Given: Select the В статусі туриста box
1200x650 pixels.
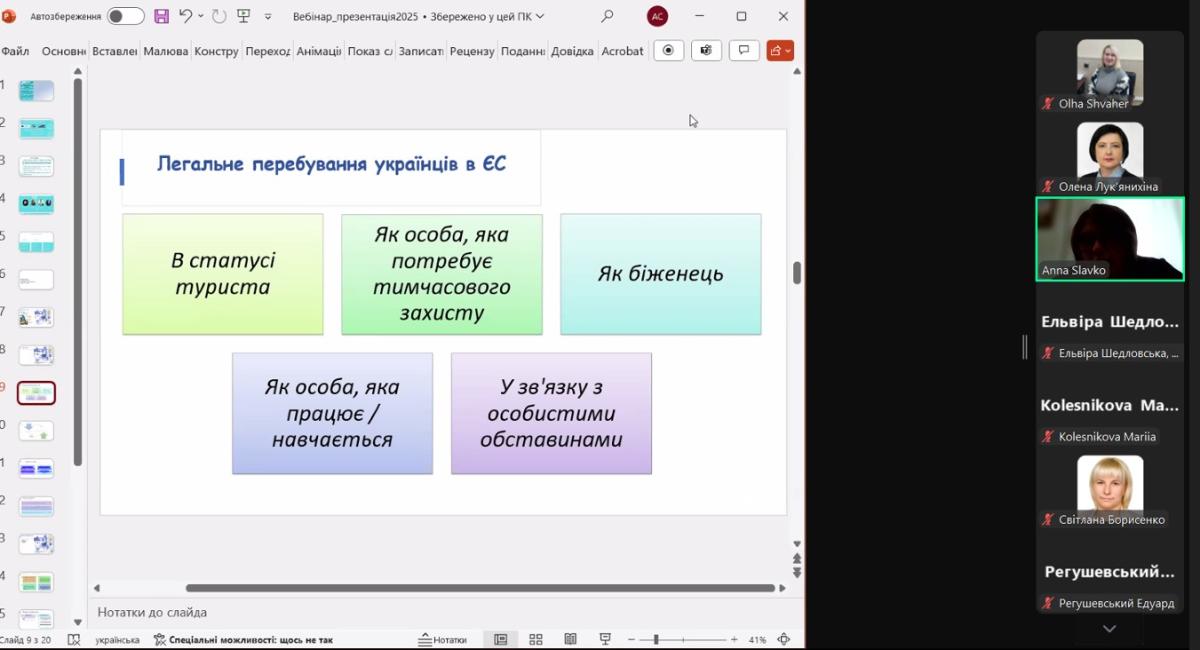Looking at the screenshot, I should click(223, 274).
